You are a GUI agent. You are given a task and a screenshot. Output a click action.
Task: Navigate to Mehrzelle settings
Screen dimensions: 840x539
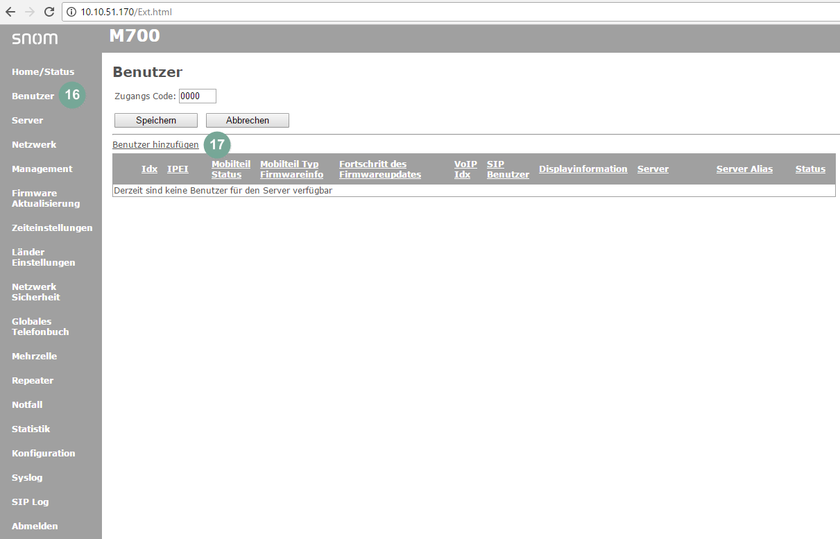pos(34,356)
